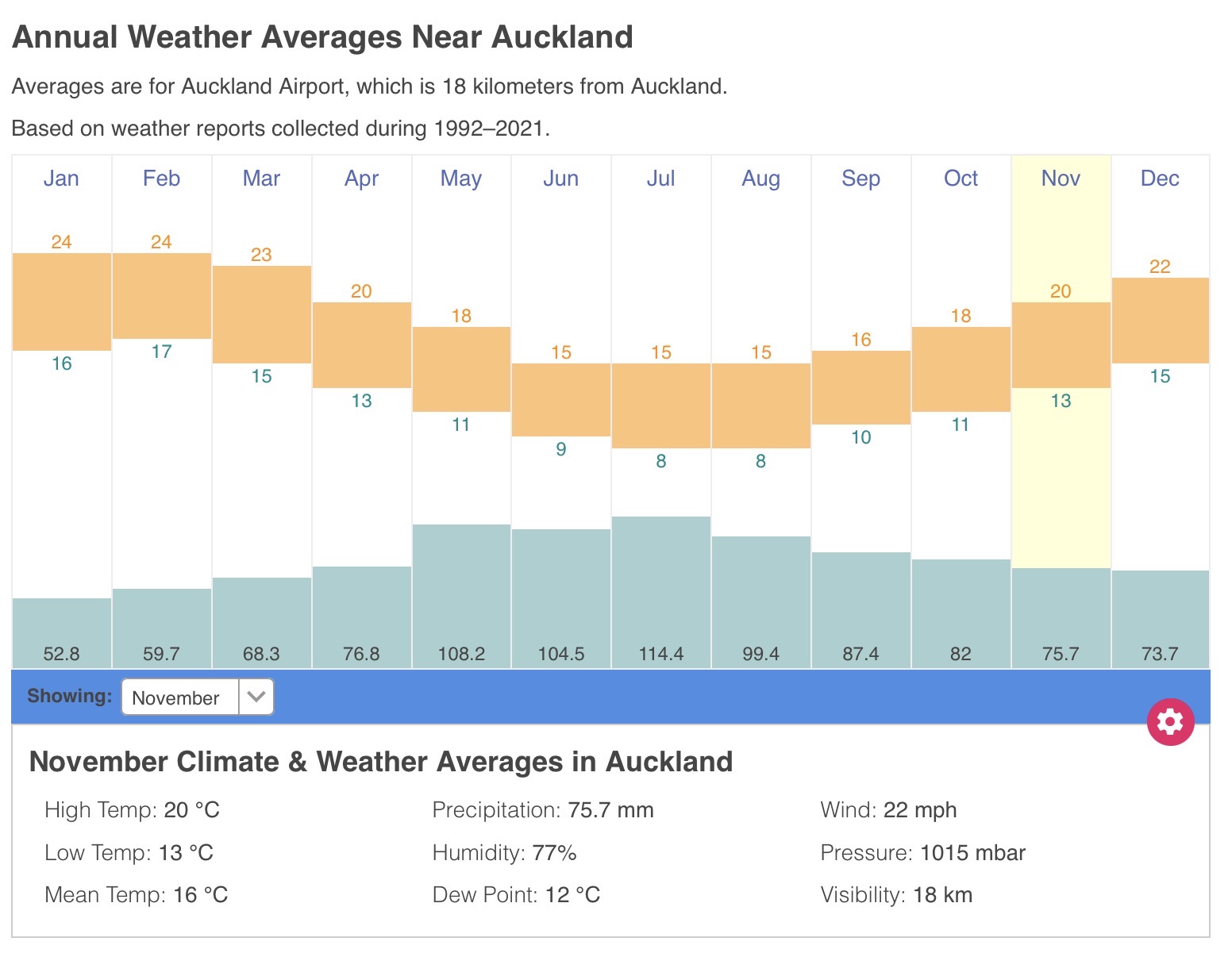Select the Sep month heading
Image resolution: width=1232 pixels, height=953 pixels.
click(860, 179)
